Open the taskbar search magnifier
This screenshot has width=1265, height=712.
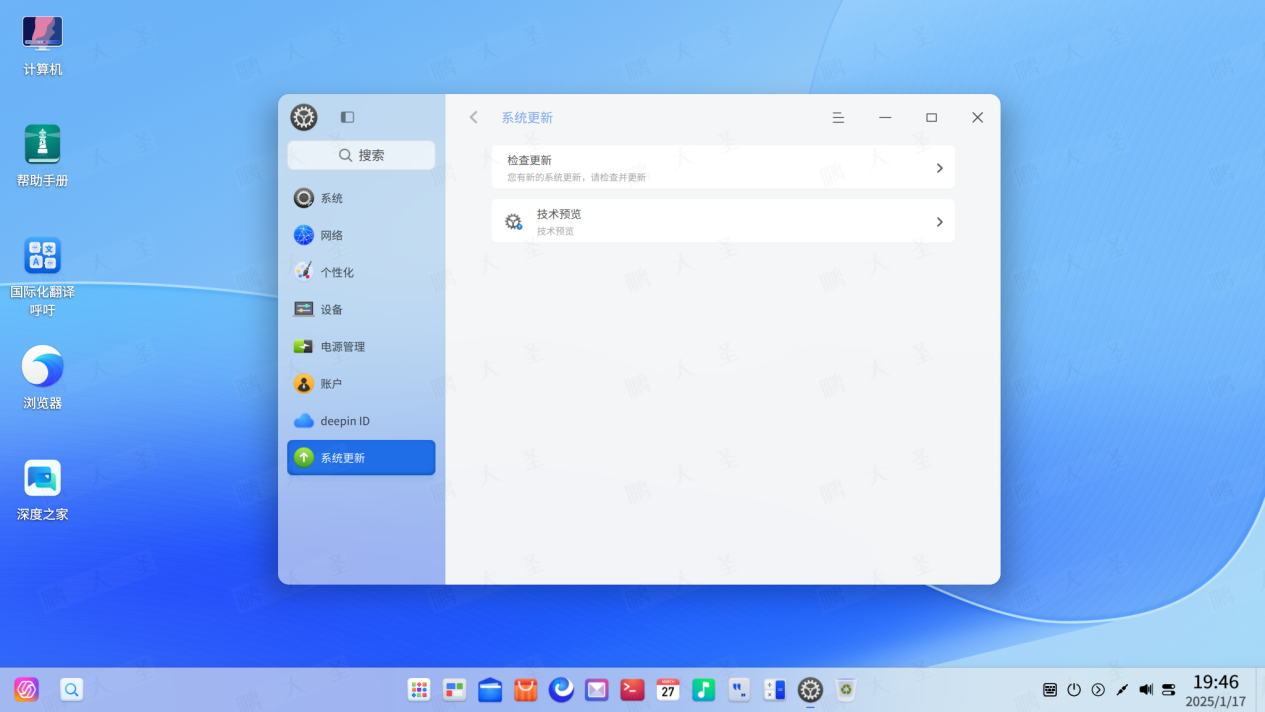click(71, 689)
